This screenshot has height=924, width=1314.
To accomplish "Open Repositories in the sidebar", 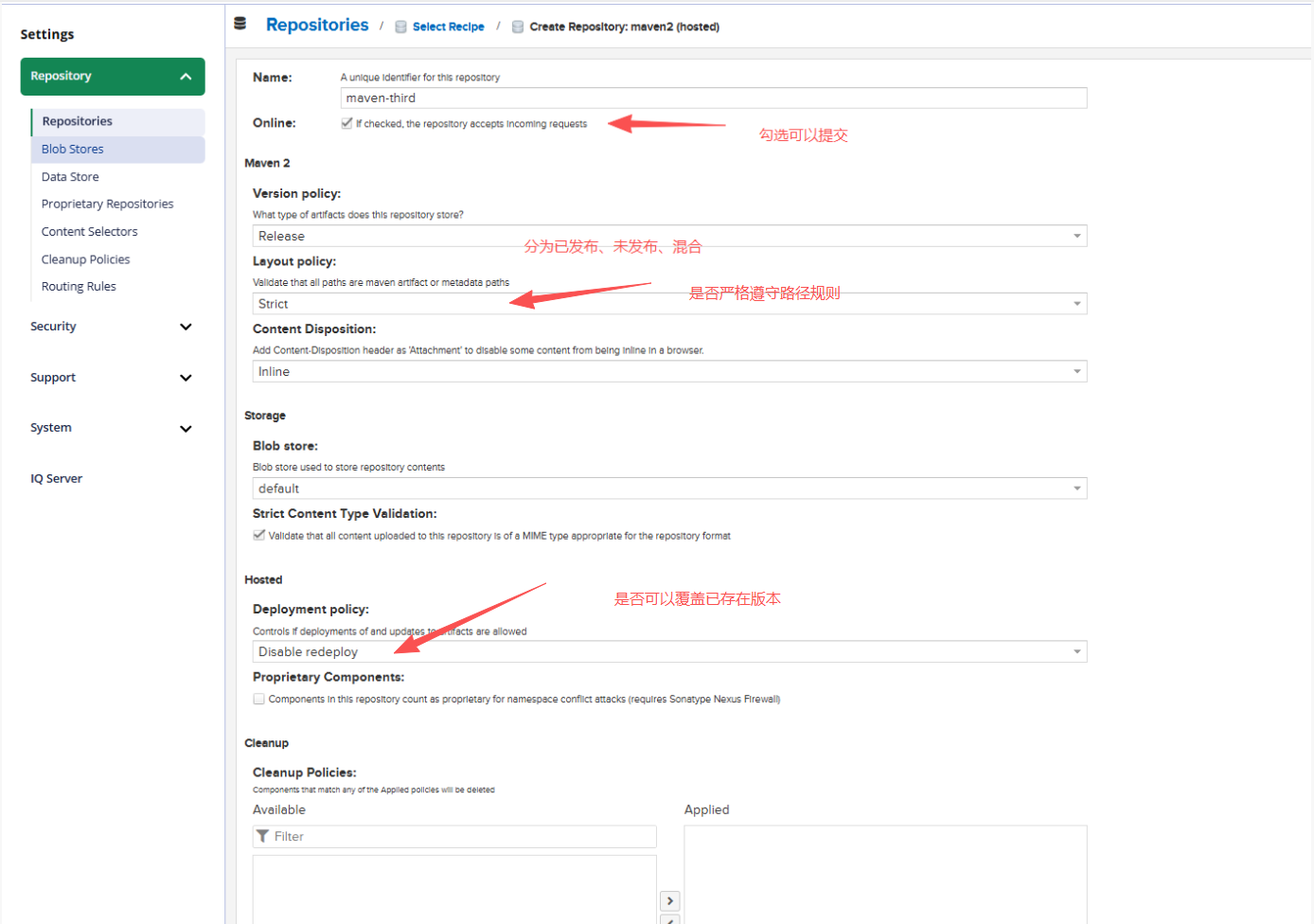I will [x=118, y=121].
